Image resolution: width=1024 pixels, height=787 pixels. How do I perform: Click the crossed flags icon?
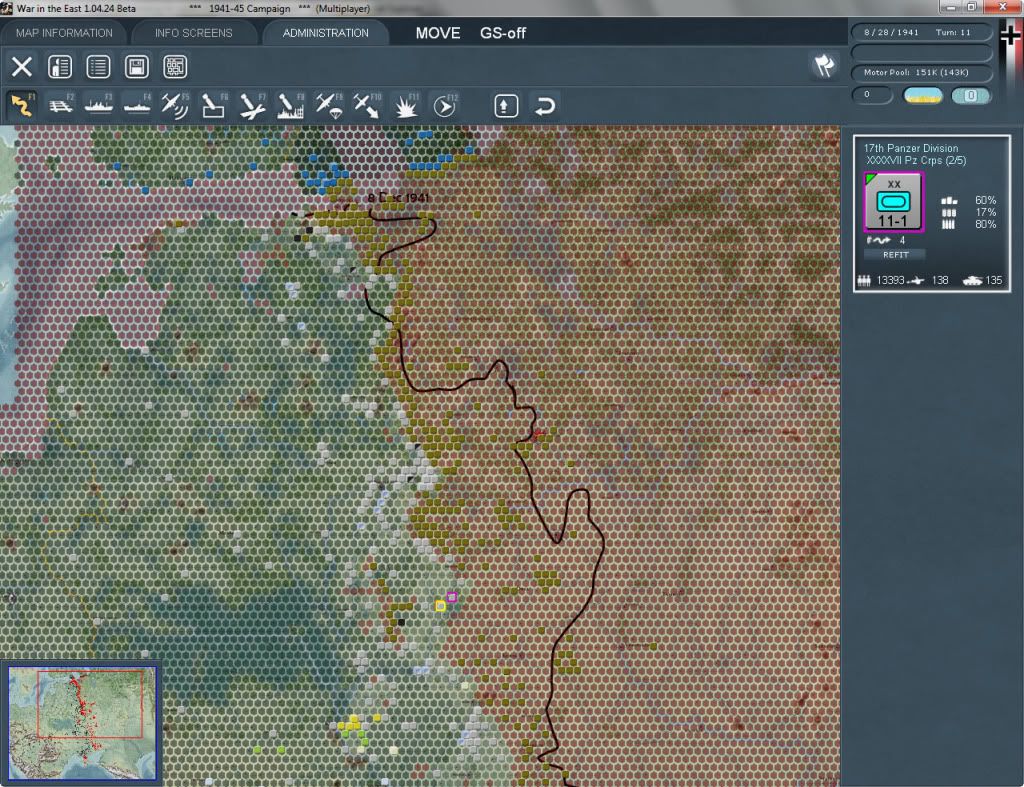click(x=824, y=65)
